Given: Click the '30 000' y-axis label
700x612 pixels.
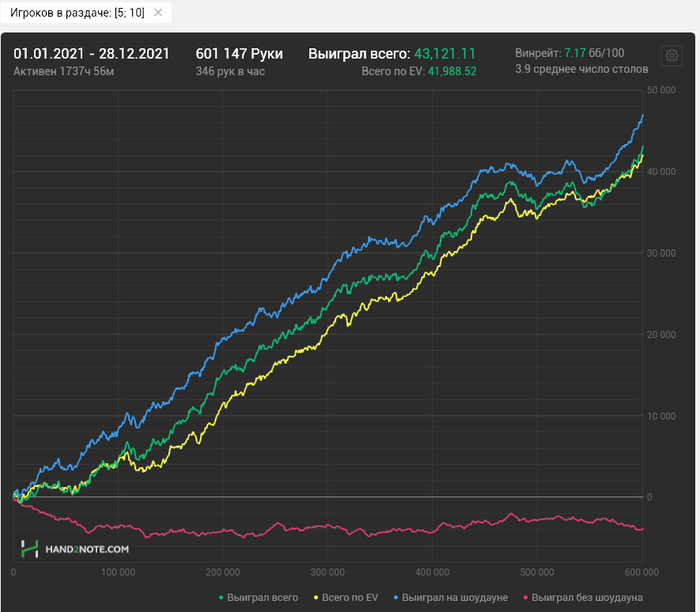Looking at the screenshot, I should coord(662,253).
